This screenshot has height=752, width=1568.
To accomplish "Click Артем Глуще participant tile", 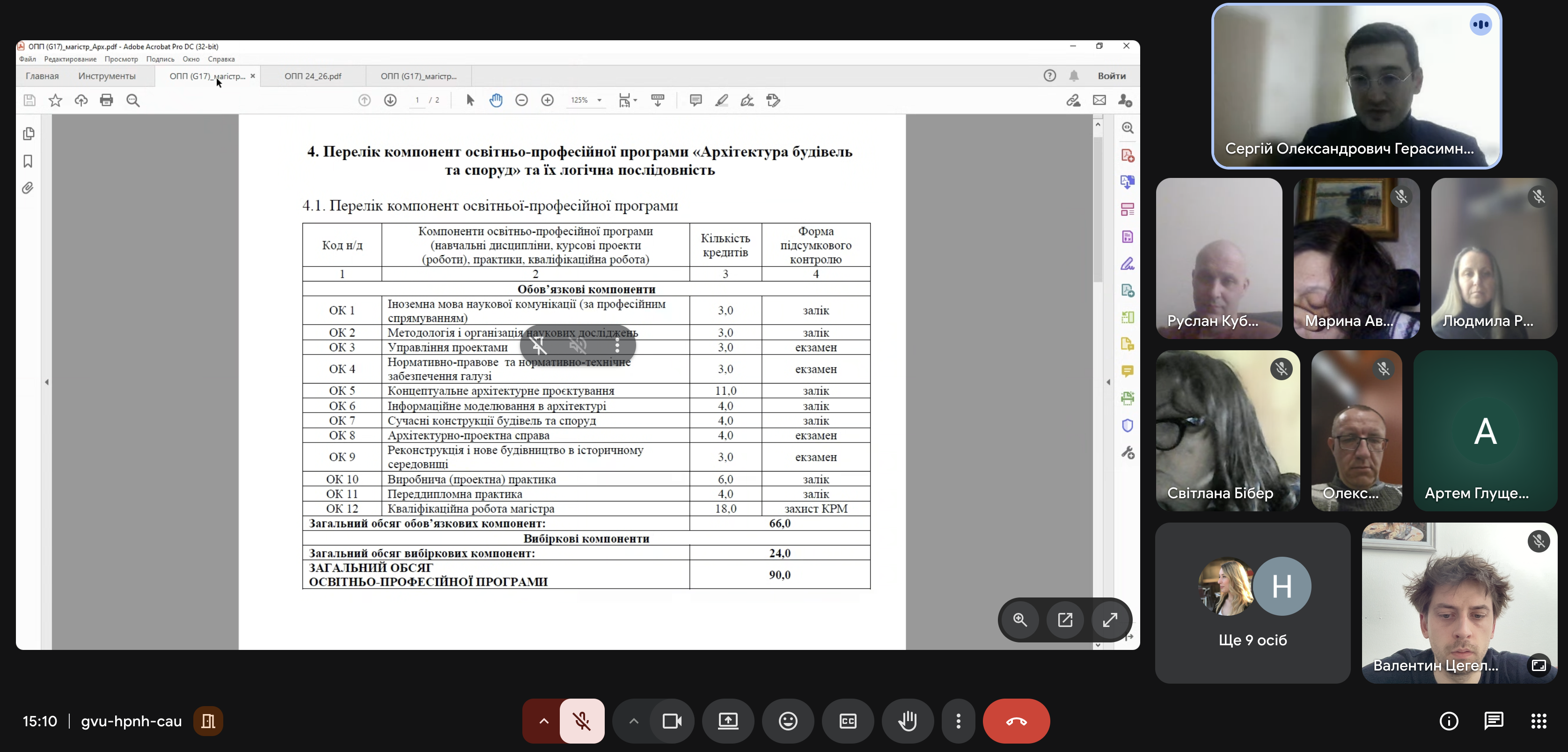I will pos(1485,430).
